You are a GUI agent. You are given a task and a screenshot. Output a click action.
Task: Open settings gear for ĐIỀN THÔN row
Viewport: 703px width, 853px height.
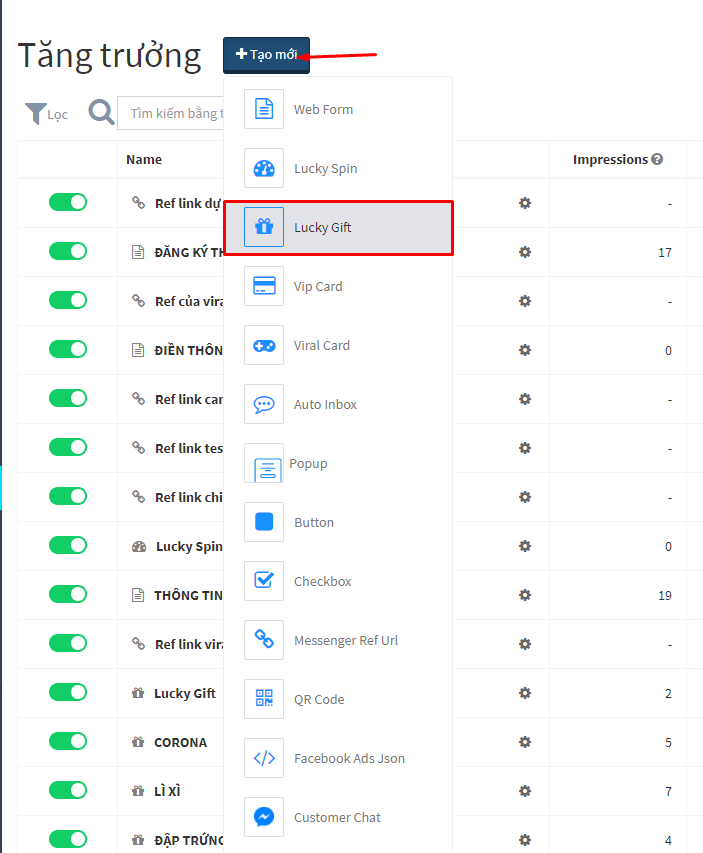pyautogui.click(x=525, y=350)
